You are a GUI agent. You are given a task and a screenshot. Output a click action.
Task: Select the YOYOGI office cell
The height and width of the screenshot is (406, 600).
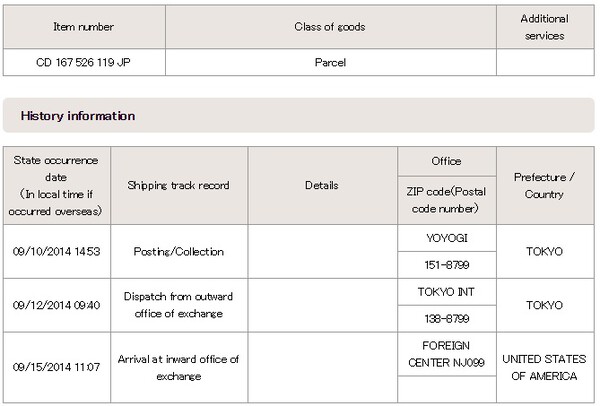pyautogui.click(x=445, y=239)
